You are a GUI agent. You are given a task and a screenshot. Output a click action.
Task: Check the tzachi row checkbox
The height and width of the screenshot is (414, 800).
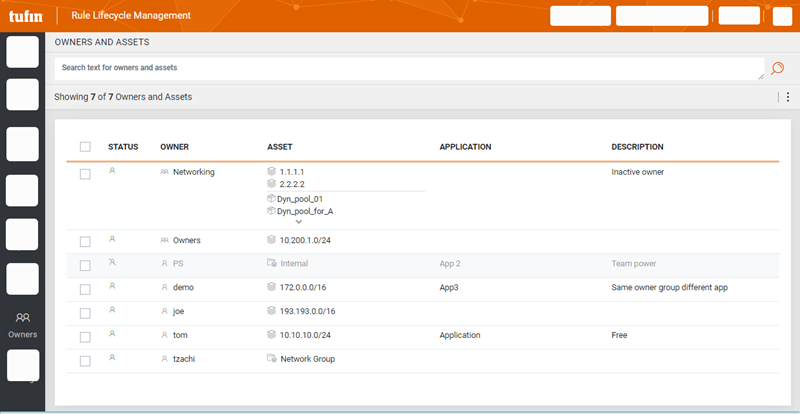click(x=85, y=361)
